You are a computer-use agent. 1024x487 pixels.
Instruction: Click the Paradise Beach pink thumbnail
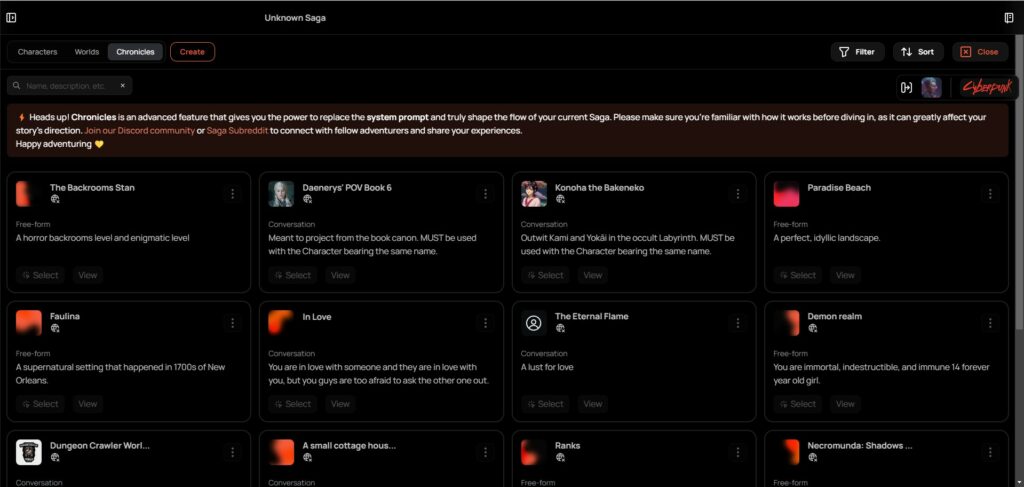pyautogui.click(x=786, y=194)
